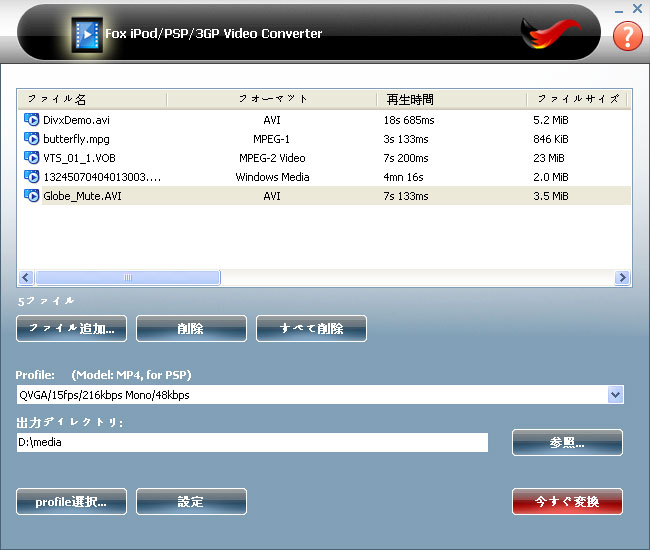Sort by ファイルサイズ column header
Screen dimensions: 650x550
[x=578, y=99]
